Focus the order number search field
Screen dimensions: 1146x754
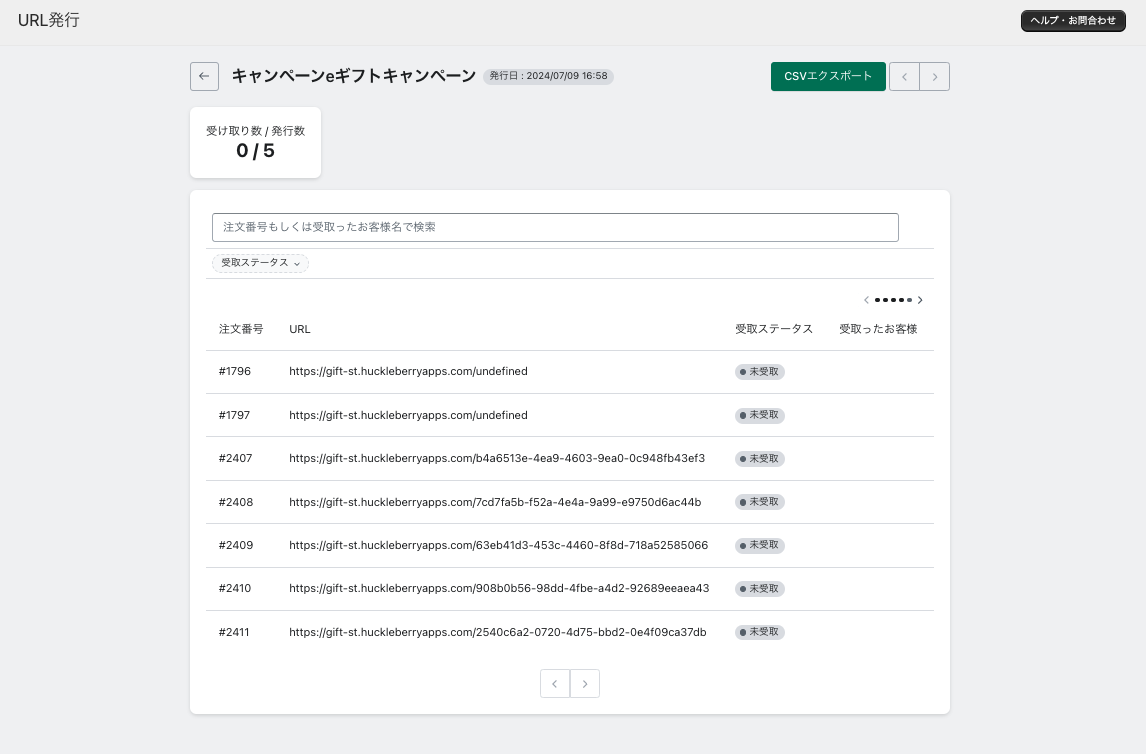coord(555,227)
